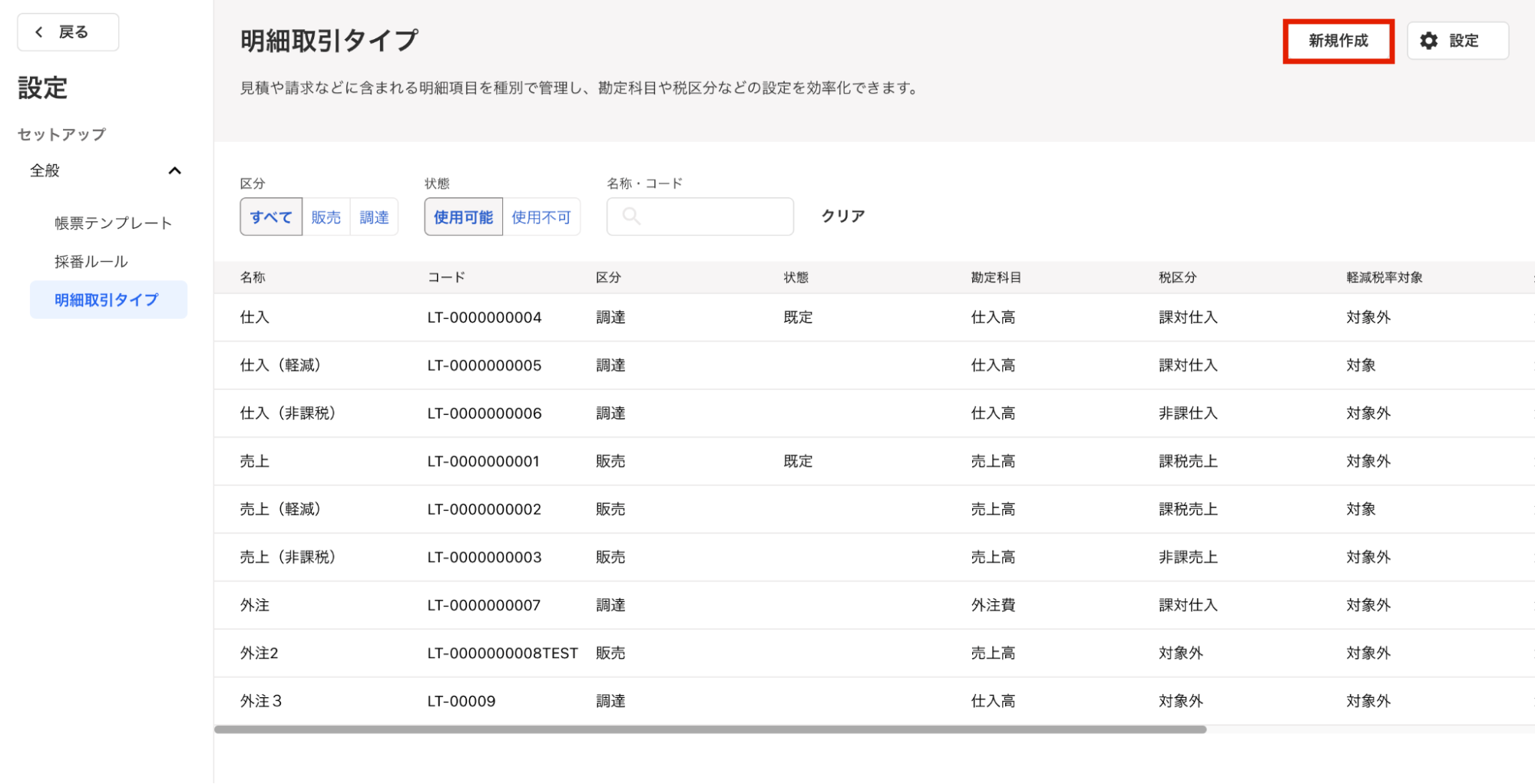1535x784 pixels.
Task: Click the 名称・コード search input field
Action: click(700, 217)
